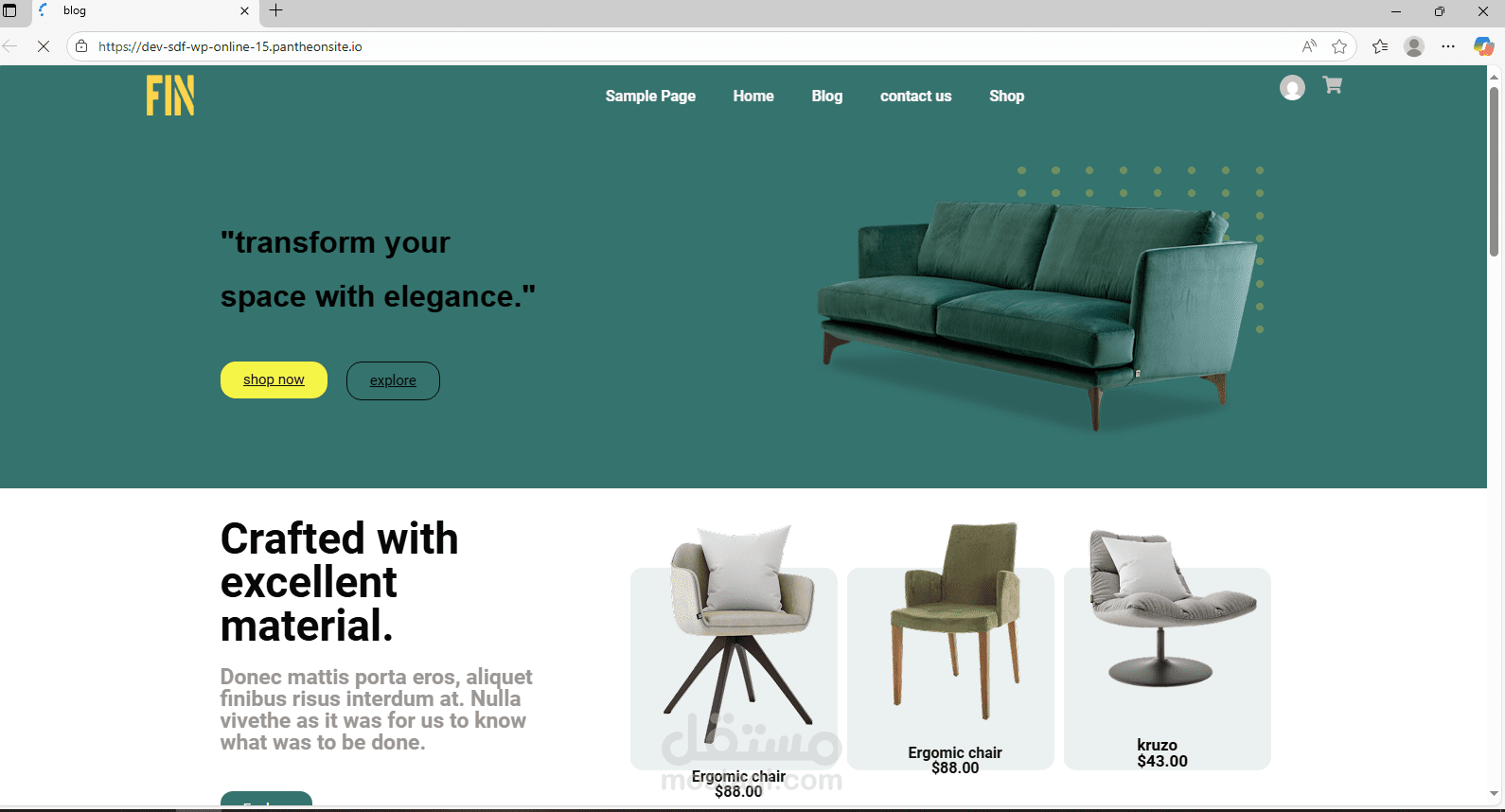Screen dimensions: 1505x812
Task: Open browser profile icon
Action: tap(1414, 46)
